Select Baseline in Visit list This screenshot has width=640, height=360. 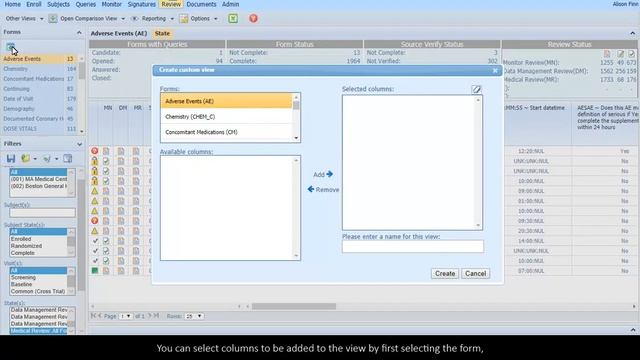[x=38, y=284]
